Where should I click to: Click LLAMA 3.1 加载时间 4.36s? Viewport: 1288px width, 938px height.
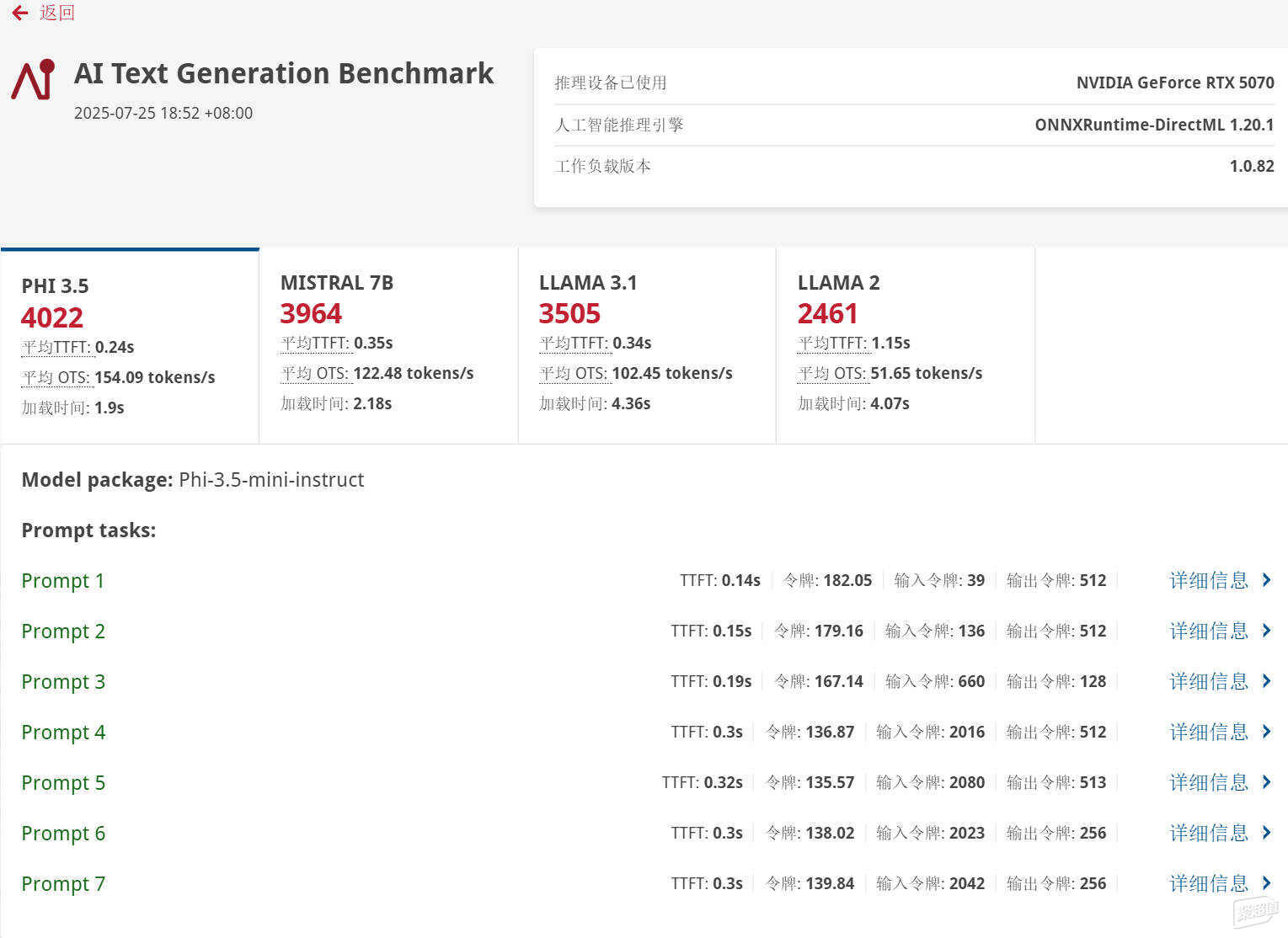595,403
